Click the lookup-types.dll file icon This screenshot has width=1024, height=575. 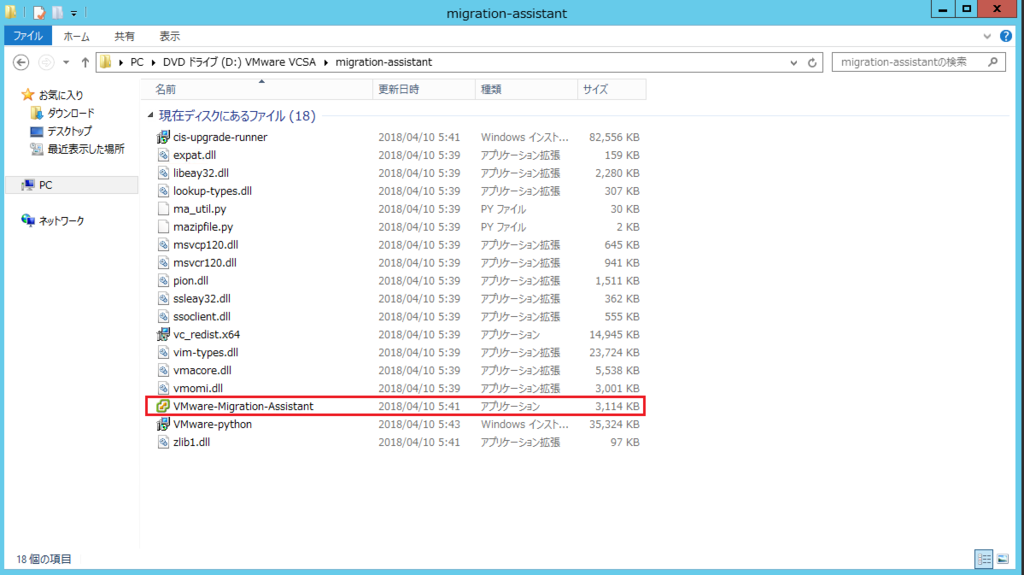163,191
